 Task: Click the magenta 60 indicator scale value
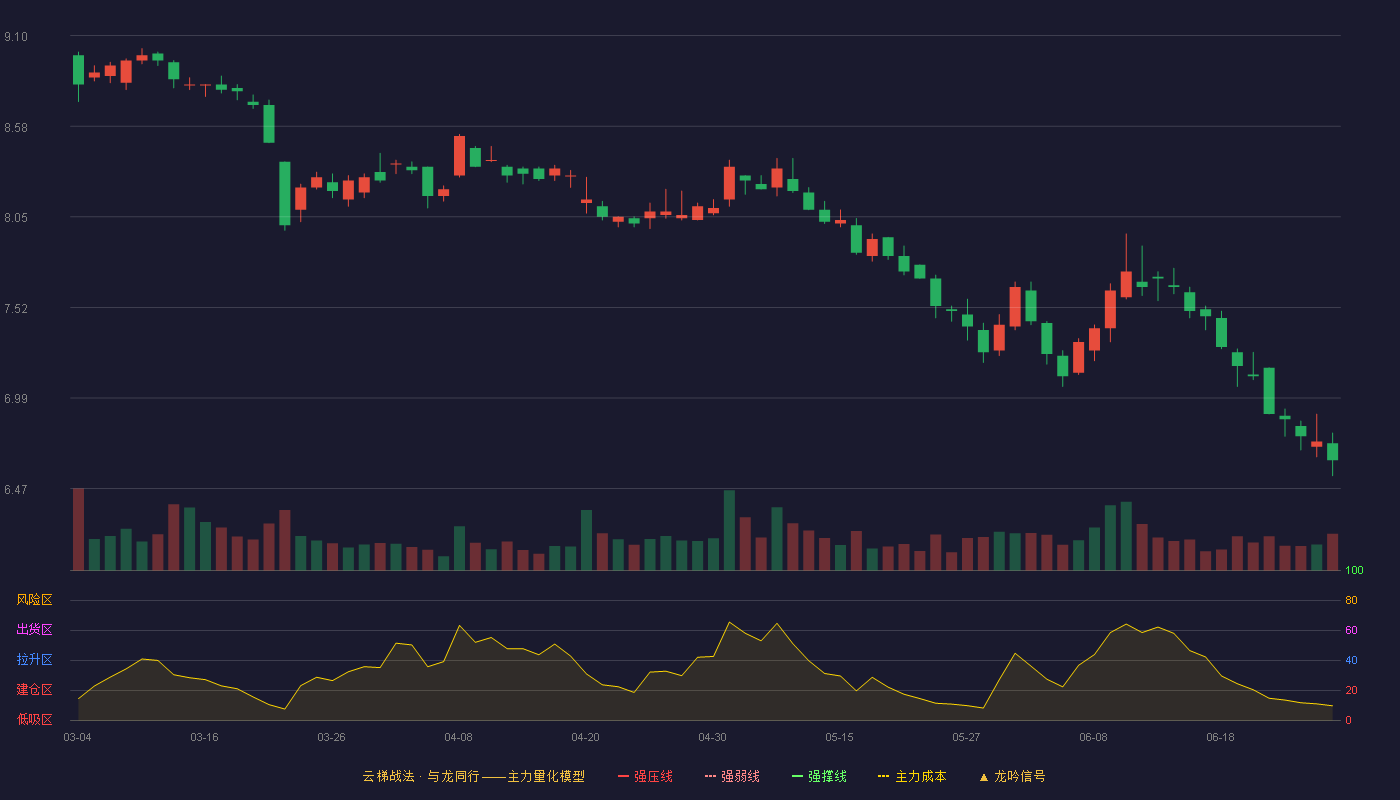1351,630
